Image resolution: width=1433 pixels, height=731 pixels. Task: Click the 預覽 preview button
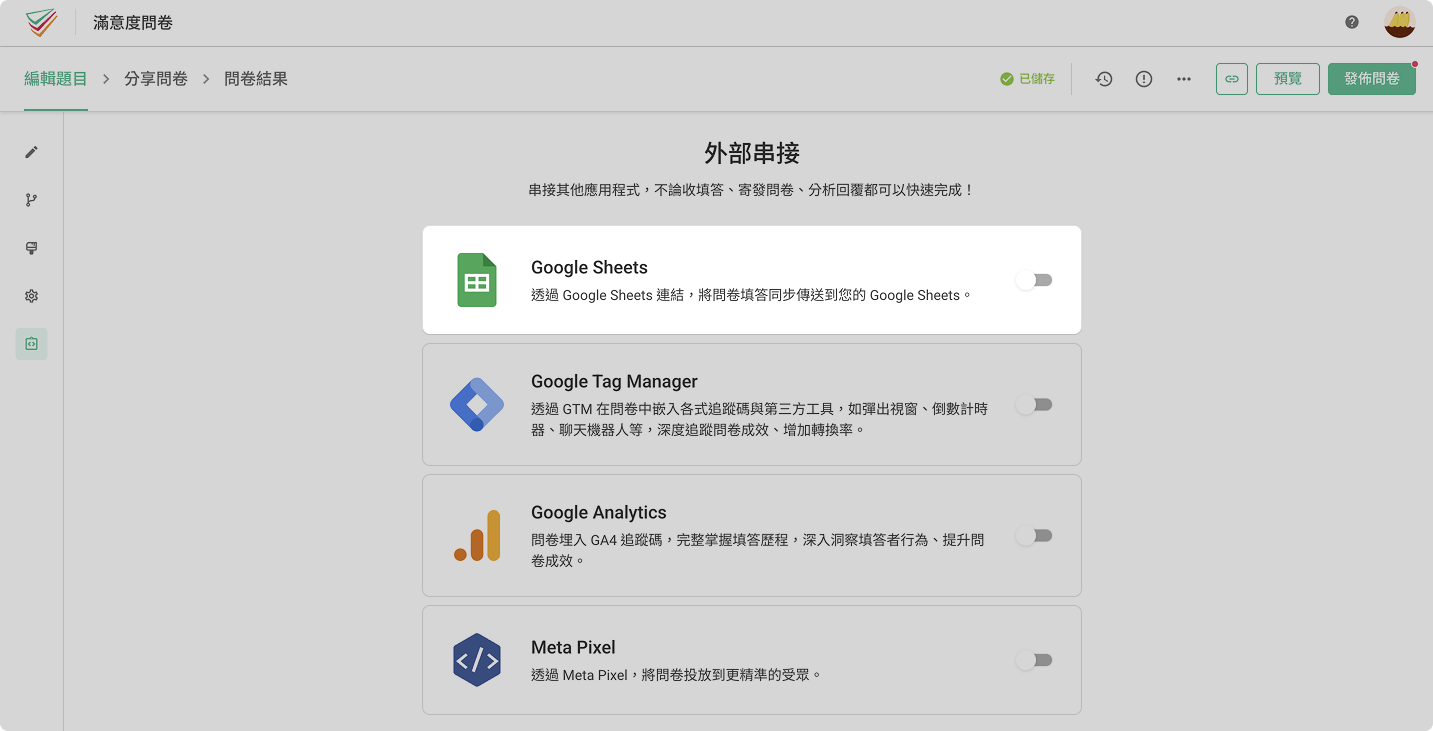1288,79
